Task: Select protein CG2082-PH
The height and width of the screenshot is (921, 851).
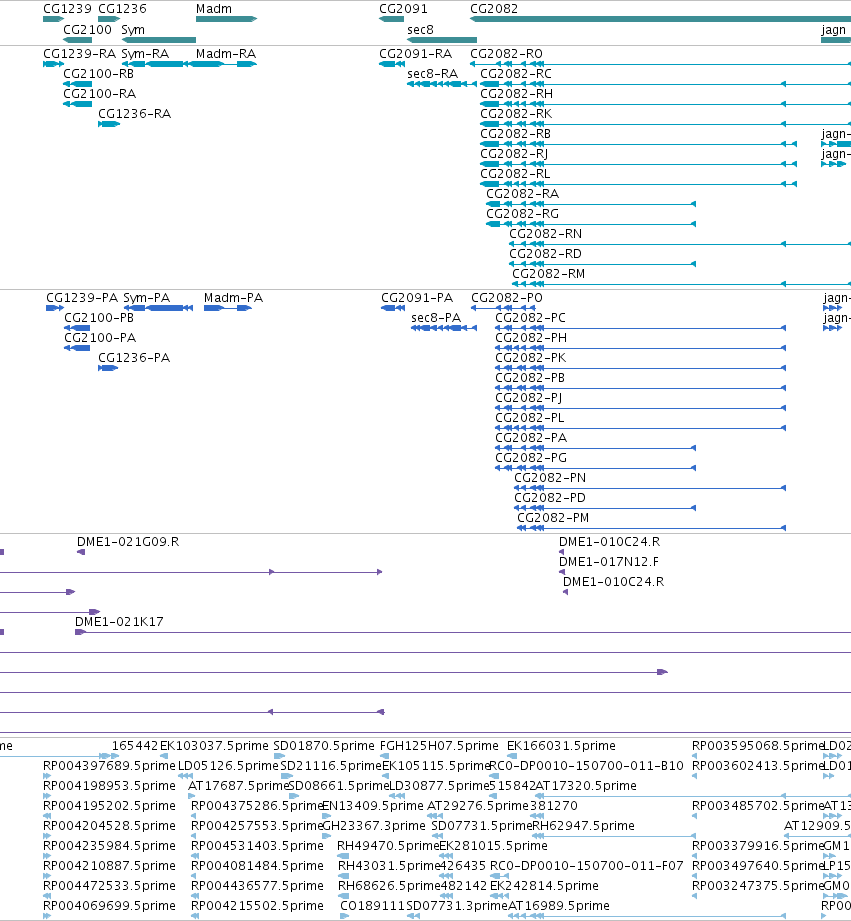Action: tap(531, 338)
